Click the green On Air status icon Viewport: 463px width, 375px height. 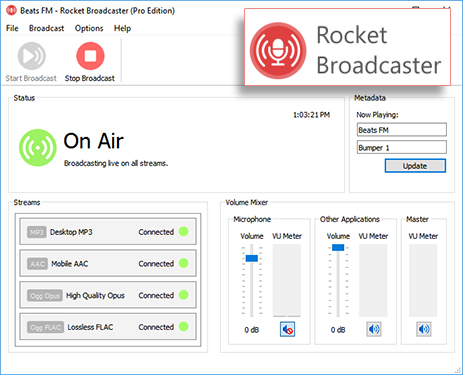pyautogui.click(x=38, y=148)
